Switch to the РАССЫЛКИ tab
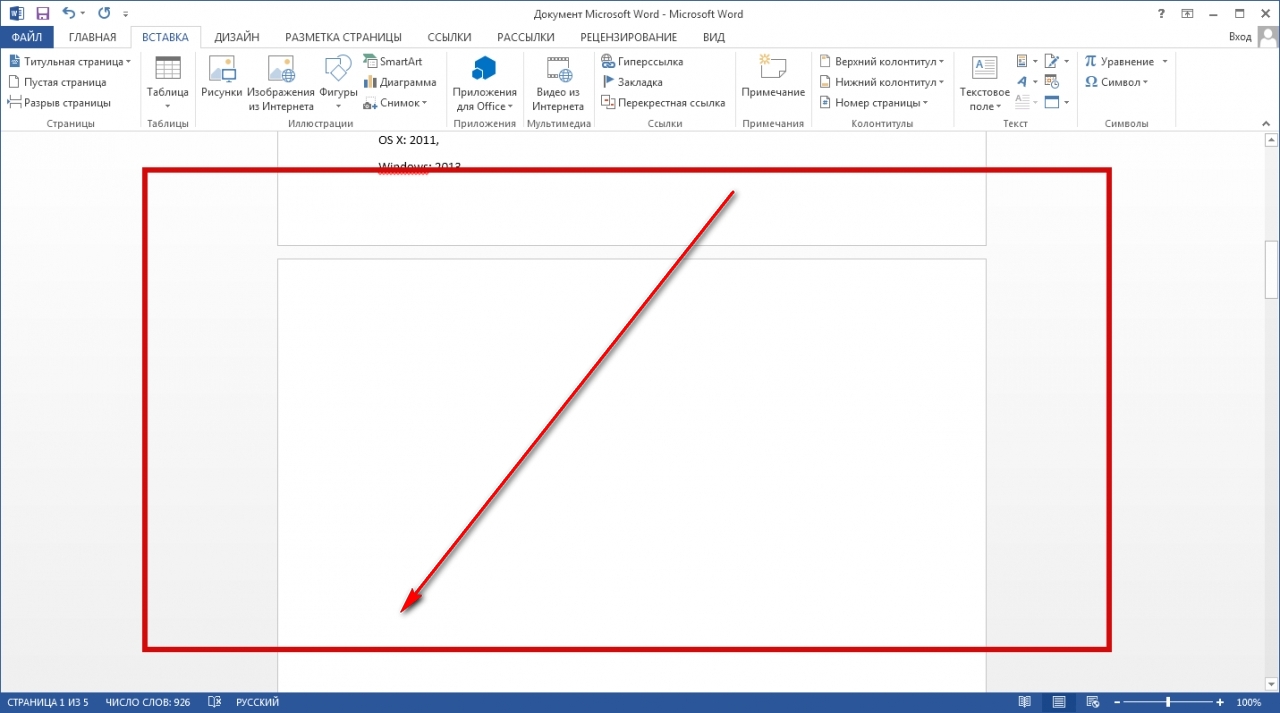The image size is (1280, 713). point(525,37)
